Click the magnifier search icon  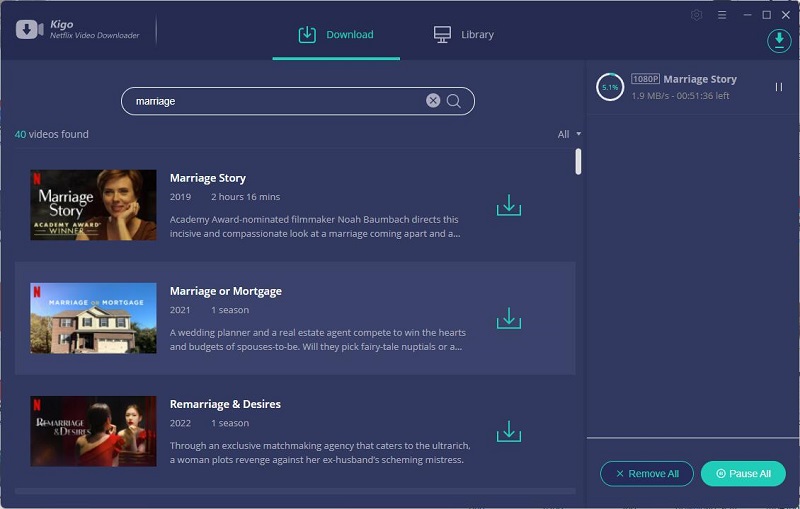(454, 101)
